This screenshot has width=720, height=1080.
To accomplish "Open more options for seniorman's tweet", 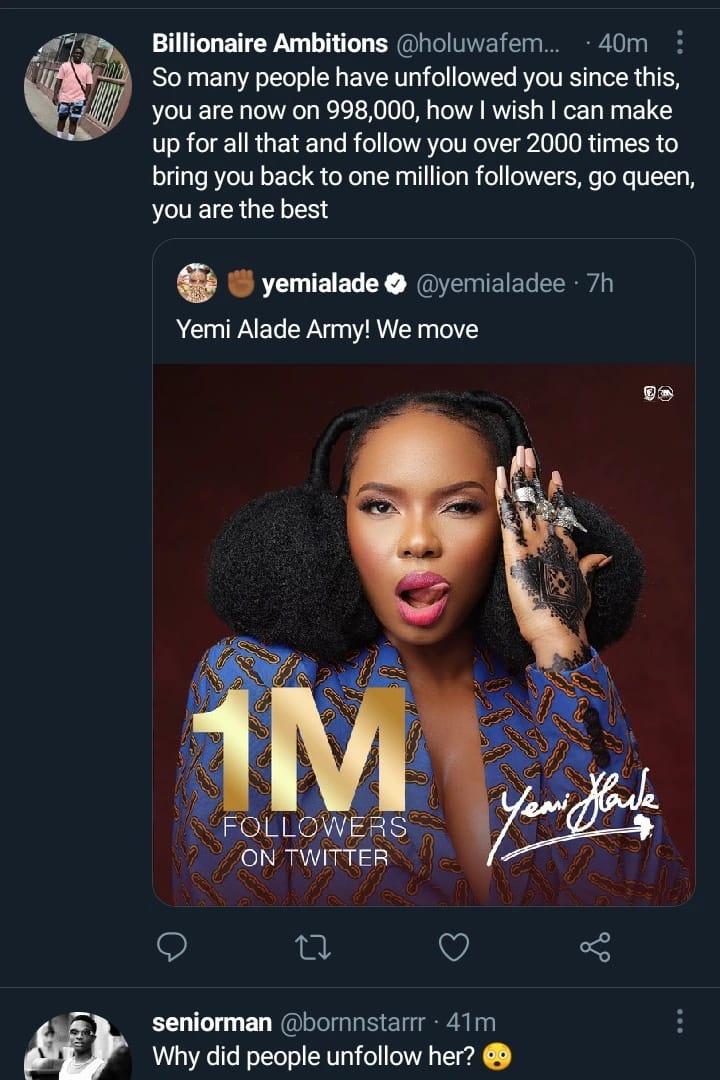I will click(680, 1021).
